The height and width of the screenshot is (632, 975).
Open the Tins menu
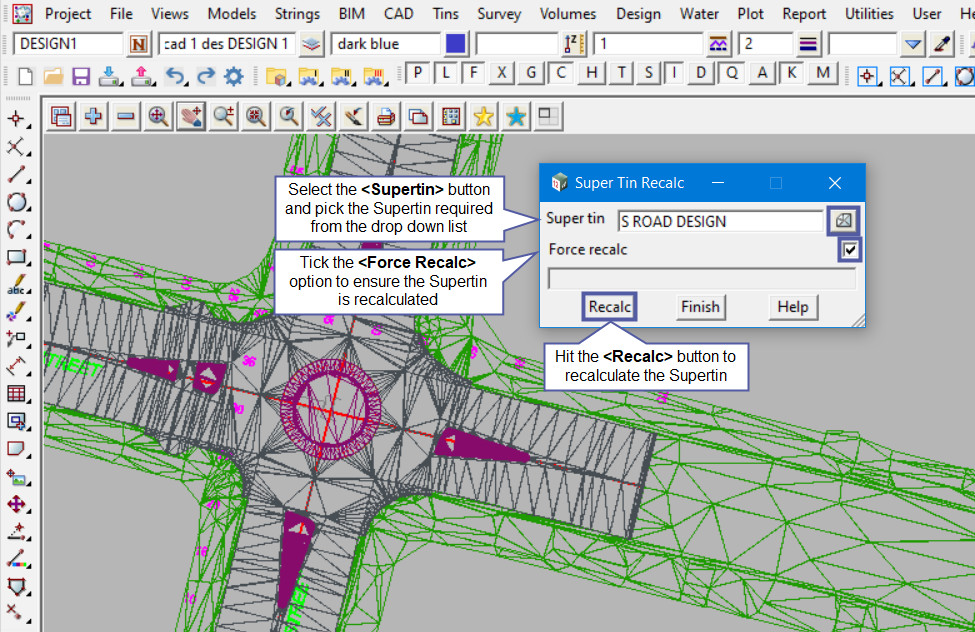tap(446, 14)
